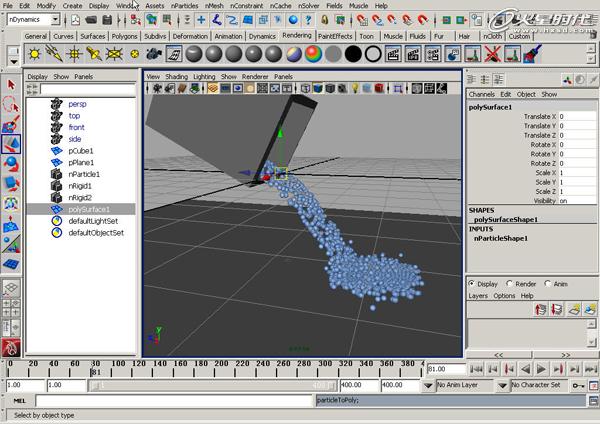Click the directional light shelf icon

(54, 54)
